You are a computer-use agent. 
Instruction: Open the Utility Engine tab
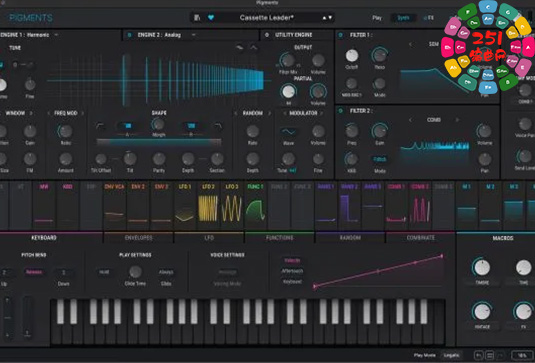293,35
